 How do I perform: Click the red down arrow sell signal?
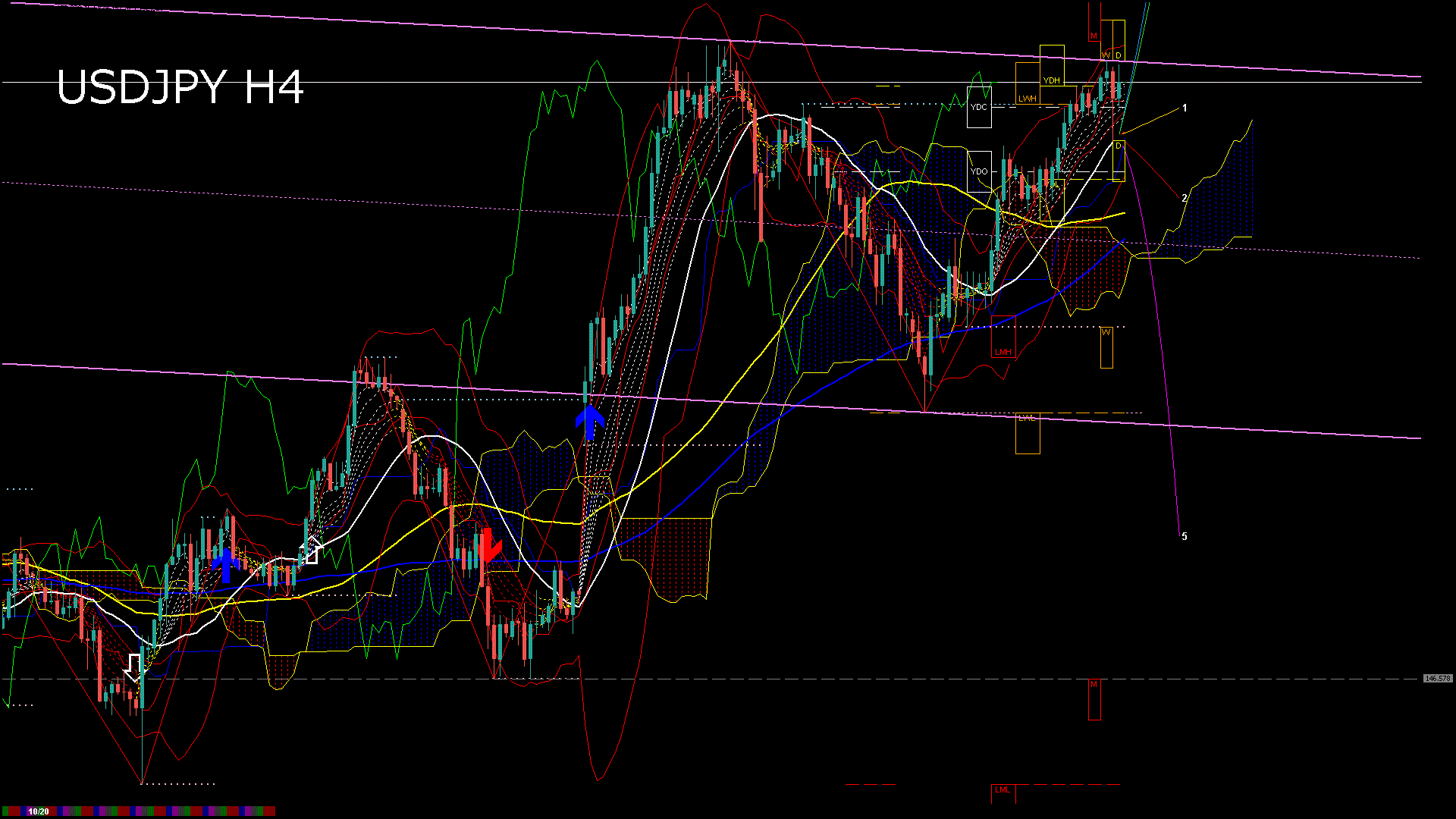point(488,546)
